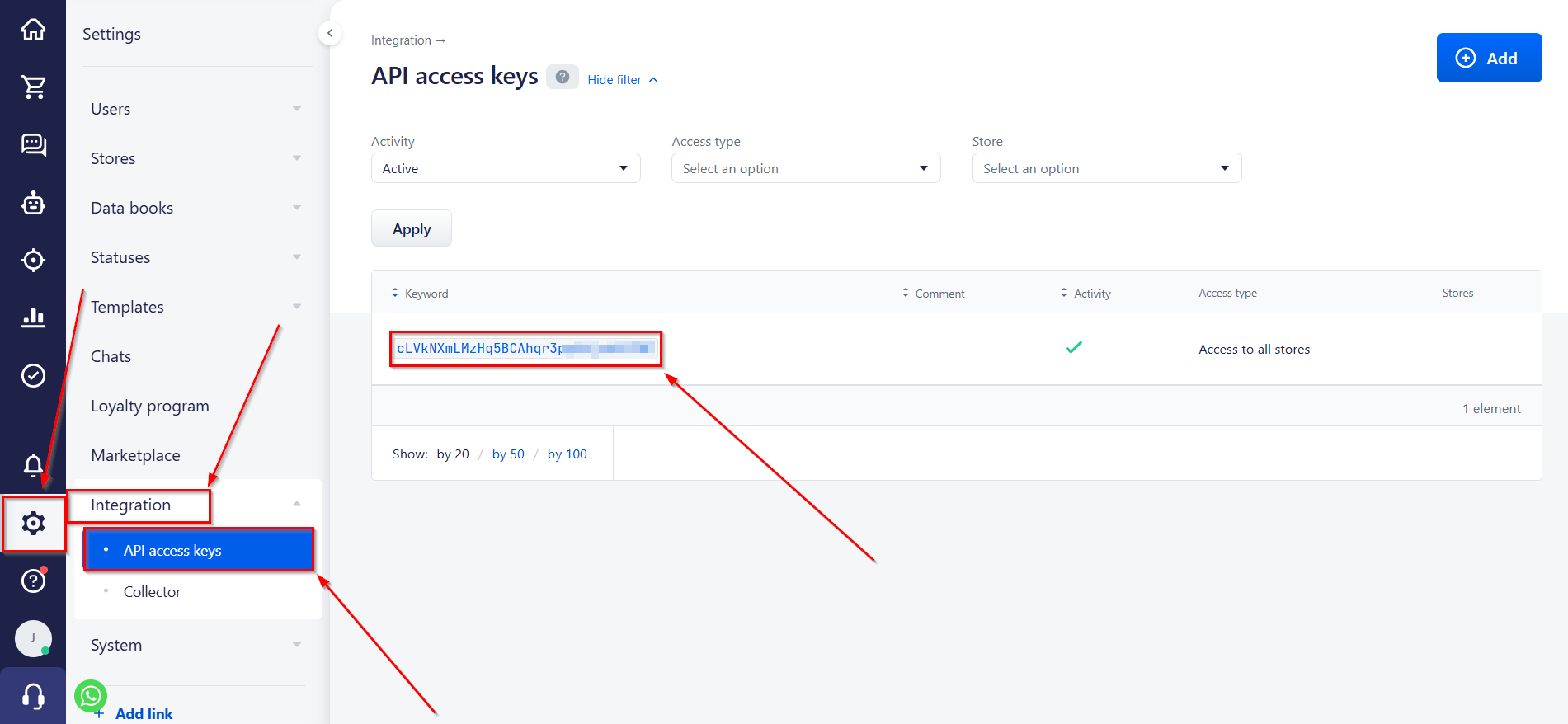This screenshot has width=1568, height=724.
Task: Expand the Users settings section
Action: point(196,109)
